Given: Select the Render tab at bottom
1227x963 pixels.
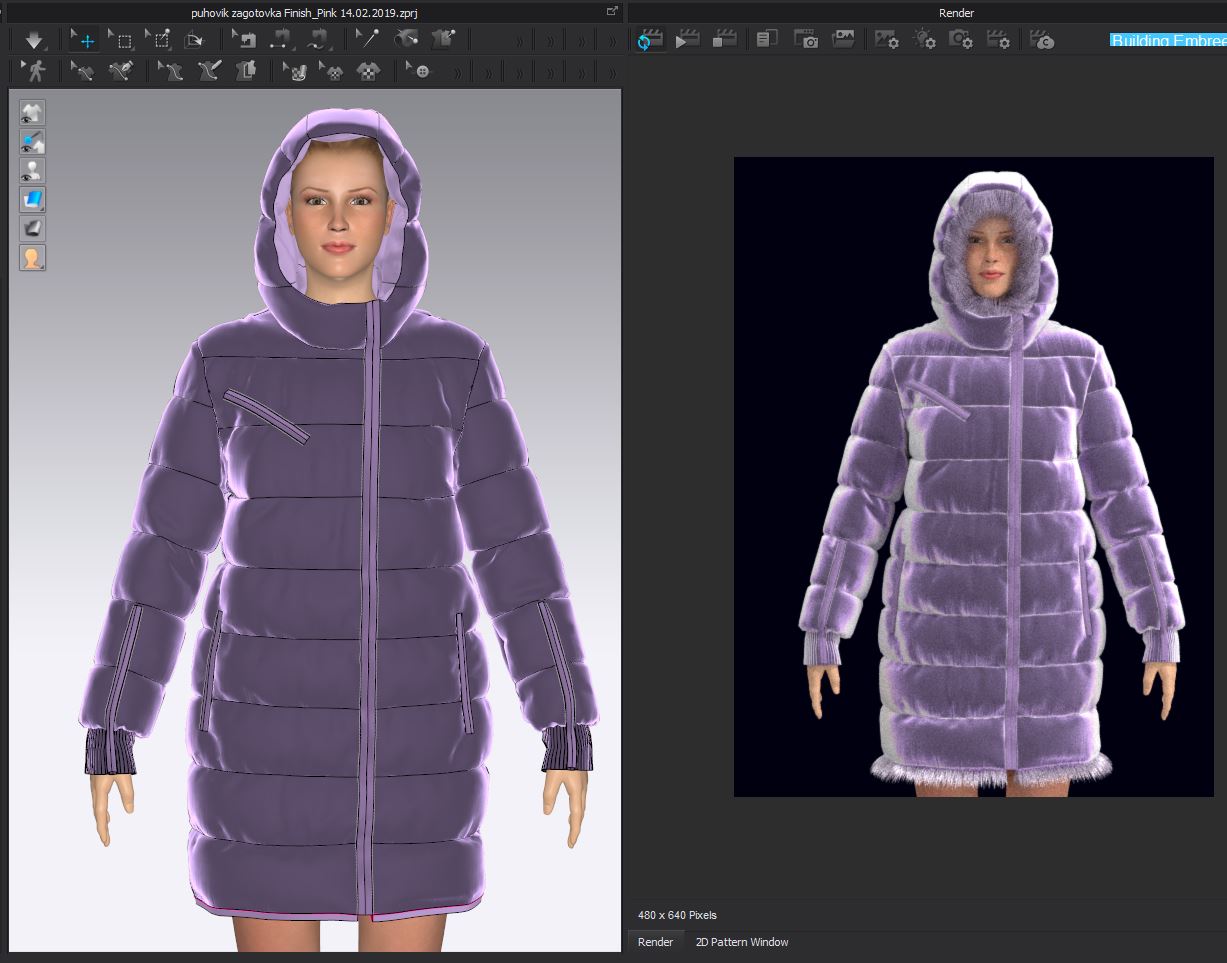Looking at the screenshot, I should (655, 942).
